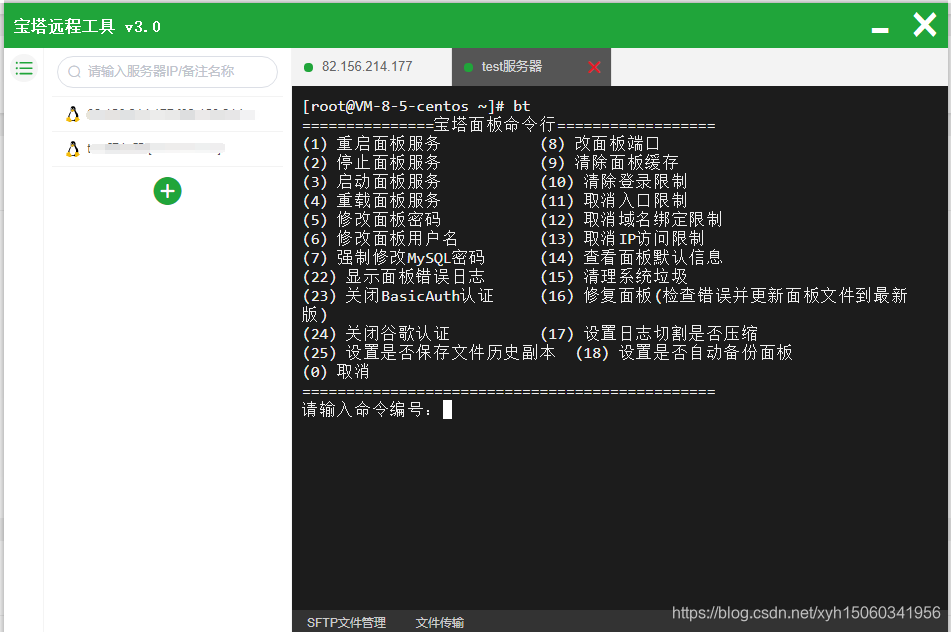Open SFTP文件管理 panel
Screen dimensions: 951x632
coord(346,622)
